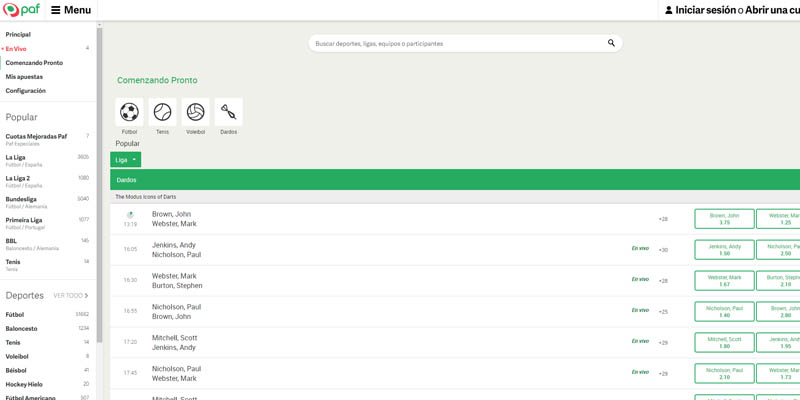This screenshot has width=800, height=400.
Task: Open Comenzando Pronto in sidebar
Action: coord(34,63)
